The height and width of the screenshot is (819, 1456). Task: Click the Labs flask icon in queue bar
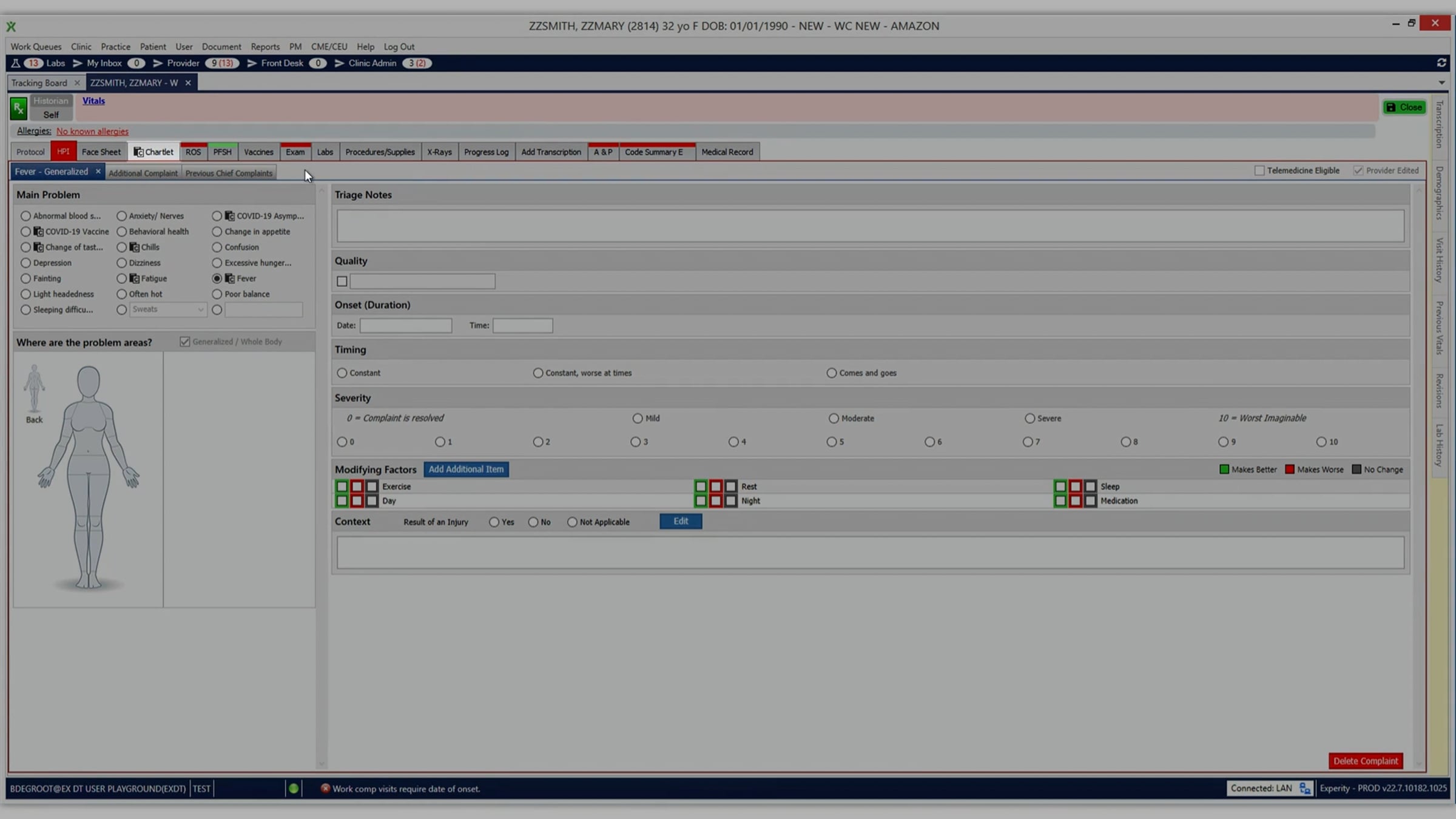tap(16, 63)
